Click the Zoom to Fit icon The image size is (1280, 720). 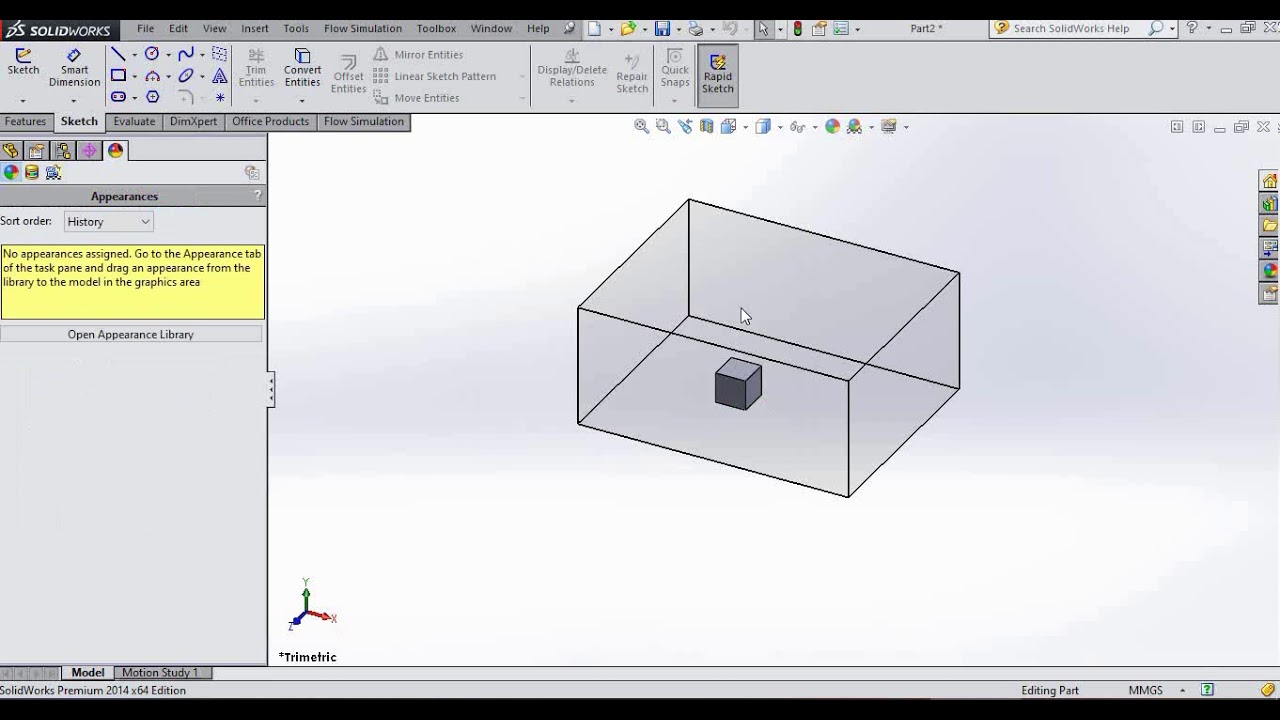click(641, 126)
